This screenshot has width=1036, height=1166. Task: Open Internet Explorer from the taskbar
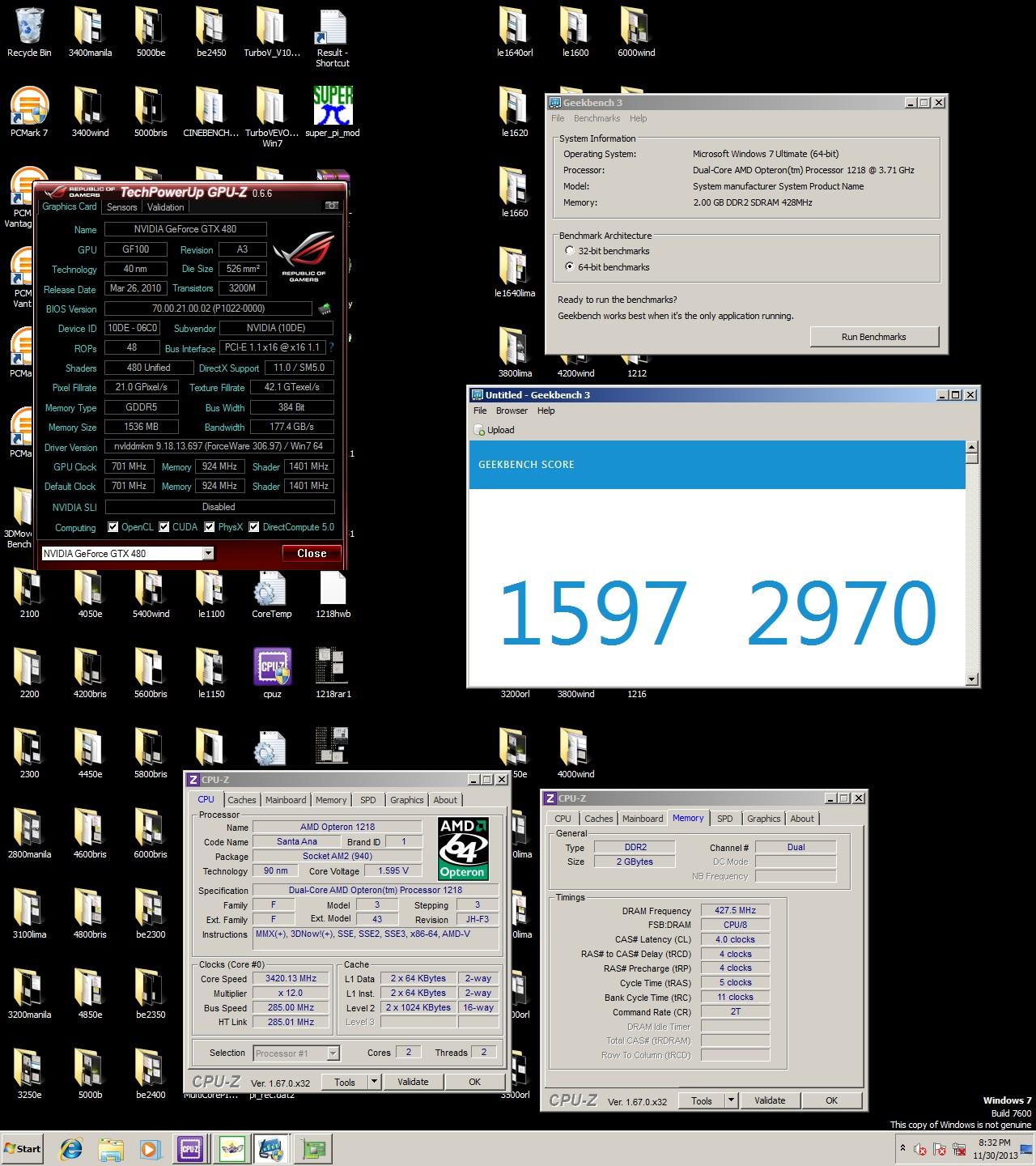coord(71,1148)
